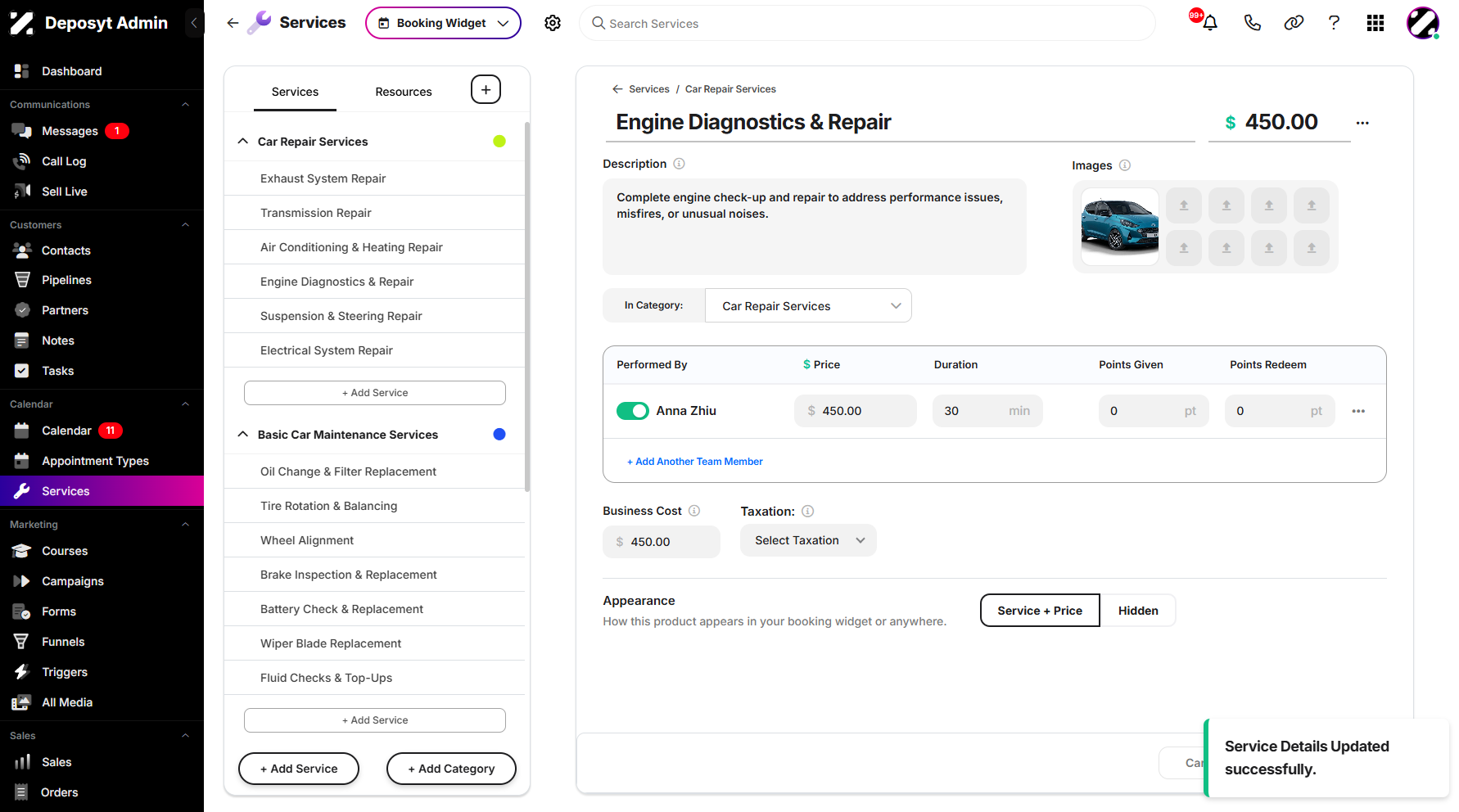Screen dimensions: 1459x812
Task: Select the Transmission Repair service
Action: pos(374,213)
